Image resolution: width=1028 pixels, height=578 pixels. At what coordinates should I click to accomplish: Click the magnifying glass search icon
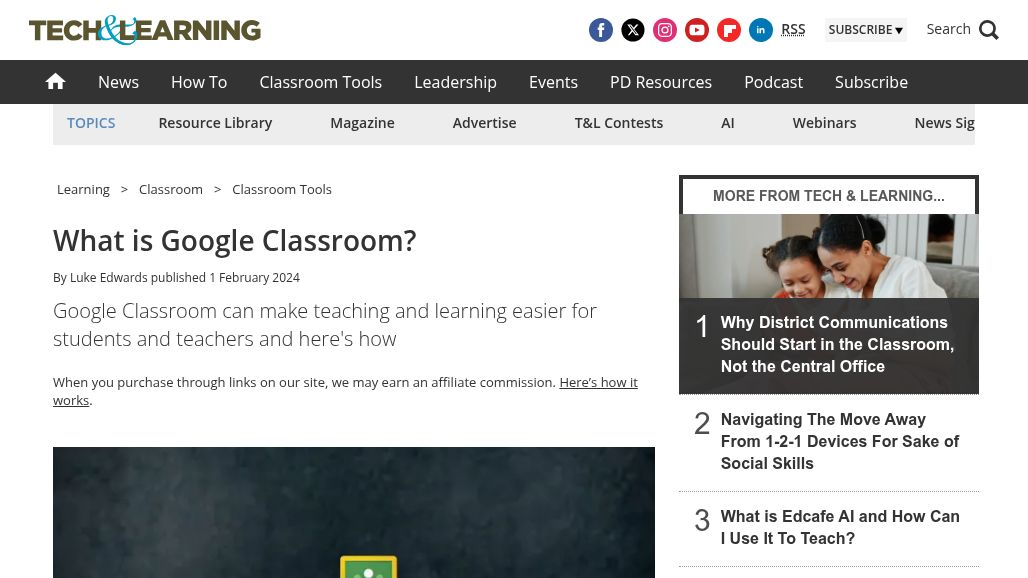coord(989,30)
